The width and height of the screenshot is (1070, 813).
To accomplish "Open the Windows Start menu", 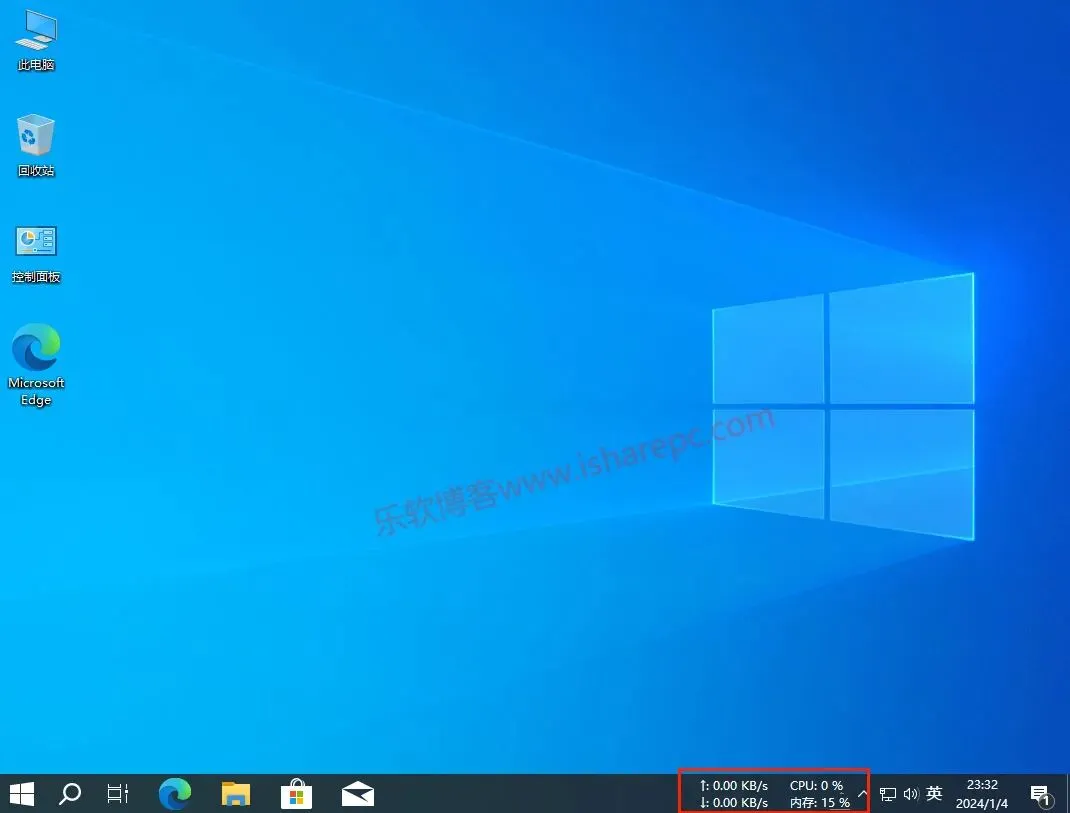I will tap(22, 794).
